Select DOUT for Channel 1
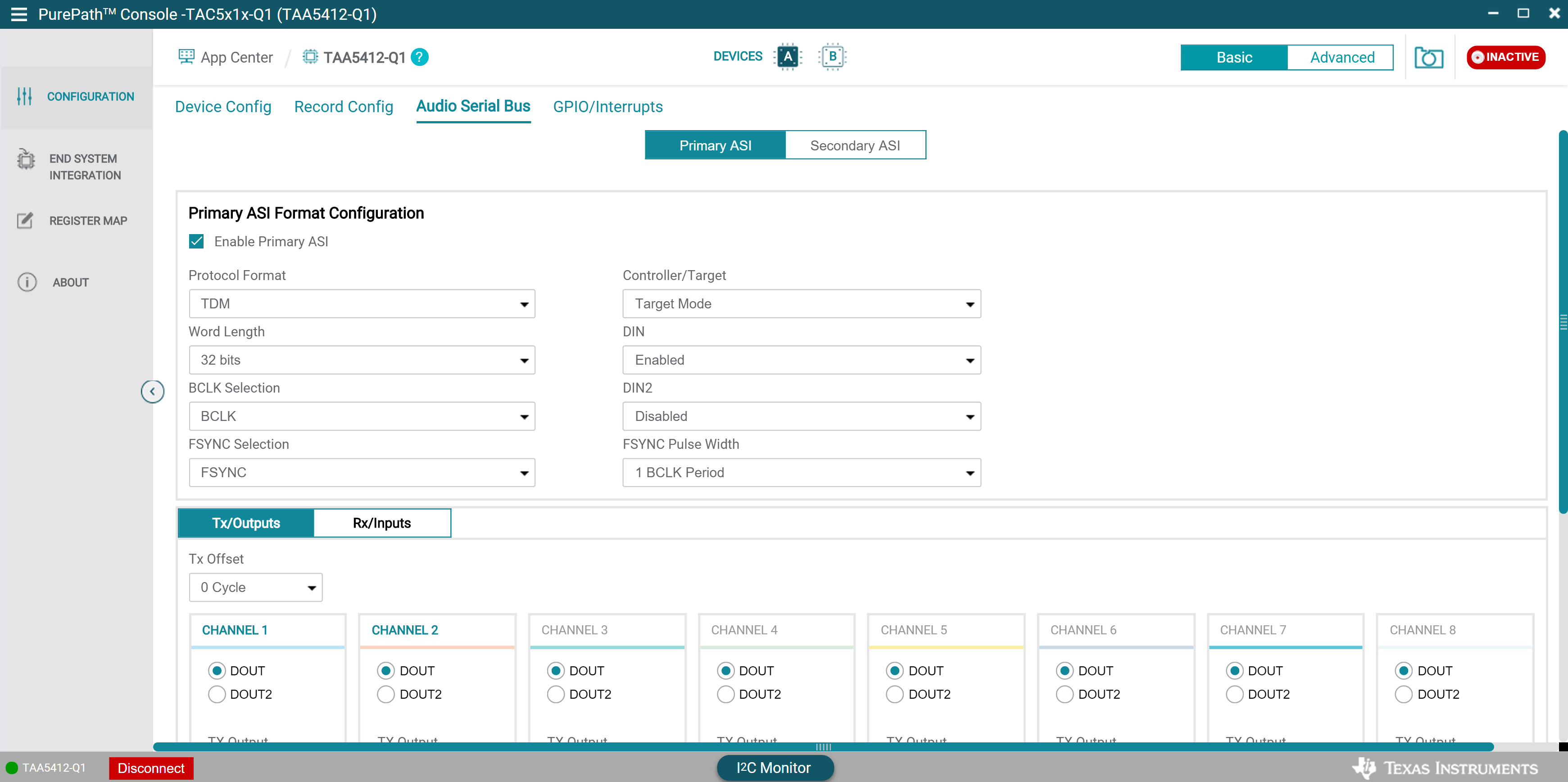The height and width of the screenshot is (782, 1568). [217, 671]
